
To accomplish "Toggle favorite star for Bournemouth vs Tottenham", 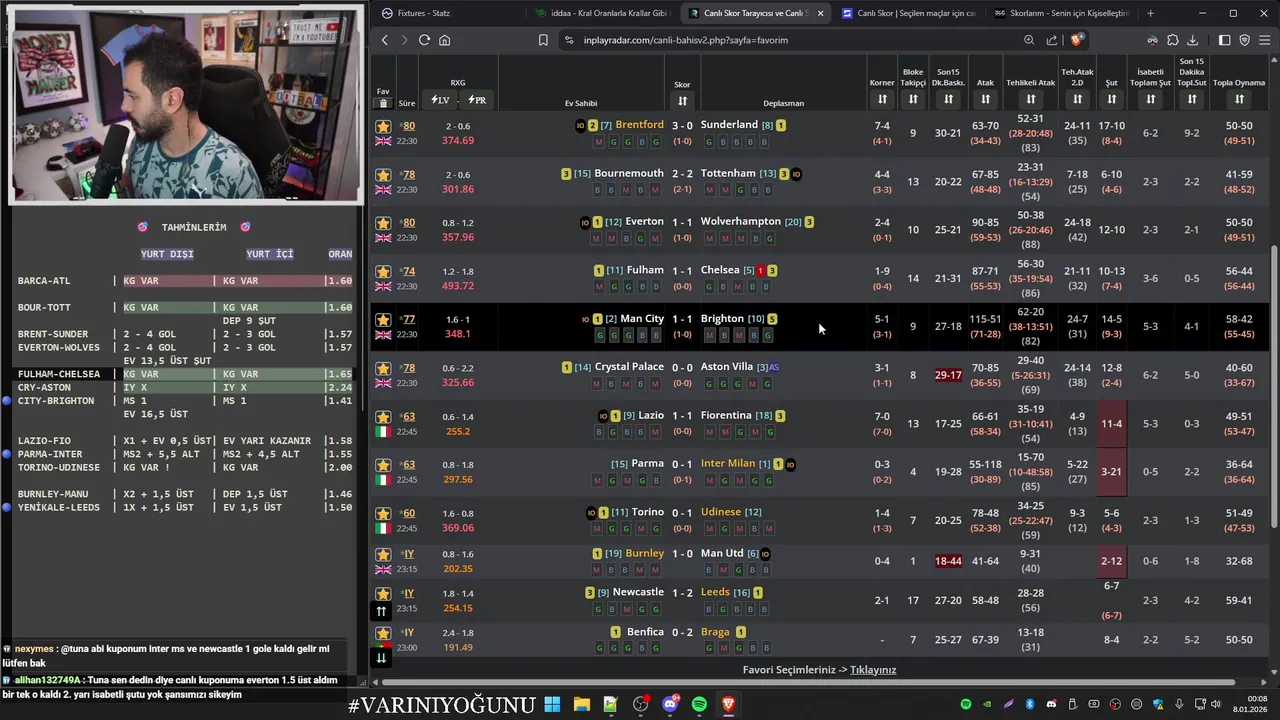I will tap(383, 175).
